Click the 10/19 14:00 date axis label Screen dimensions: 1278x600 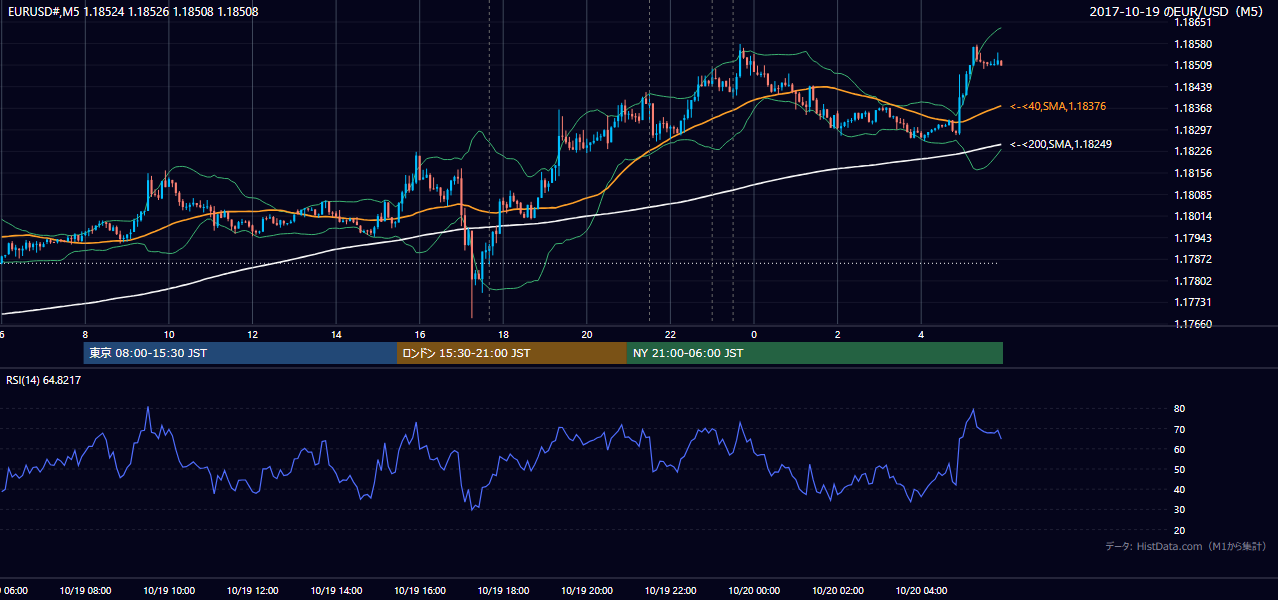coord(335,590)
